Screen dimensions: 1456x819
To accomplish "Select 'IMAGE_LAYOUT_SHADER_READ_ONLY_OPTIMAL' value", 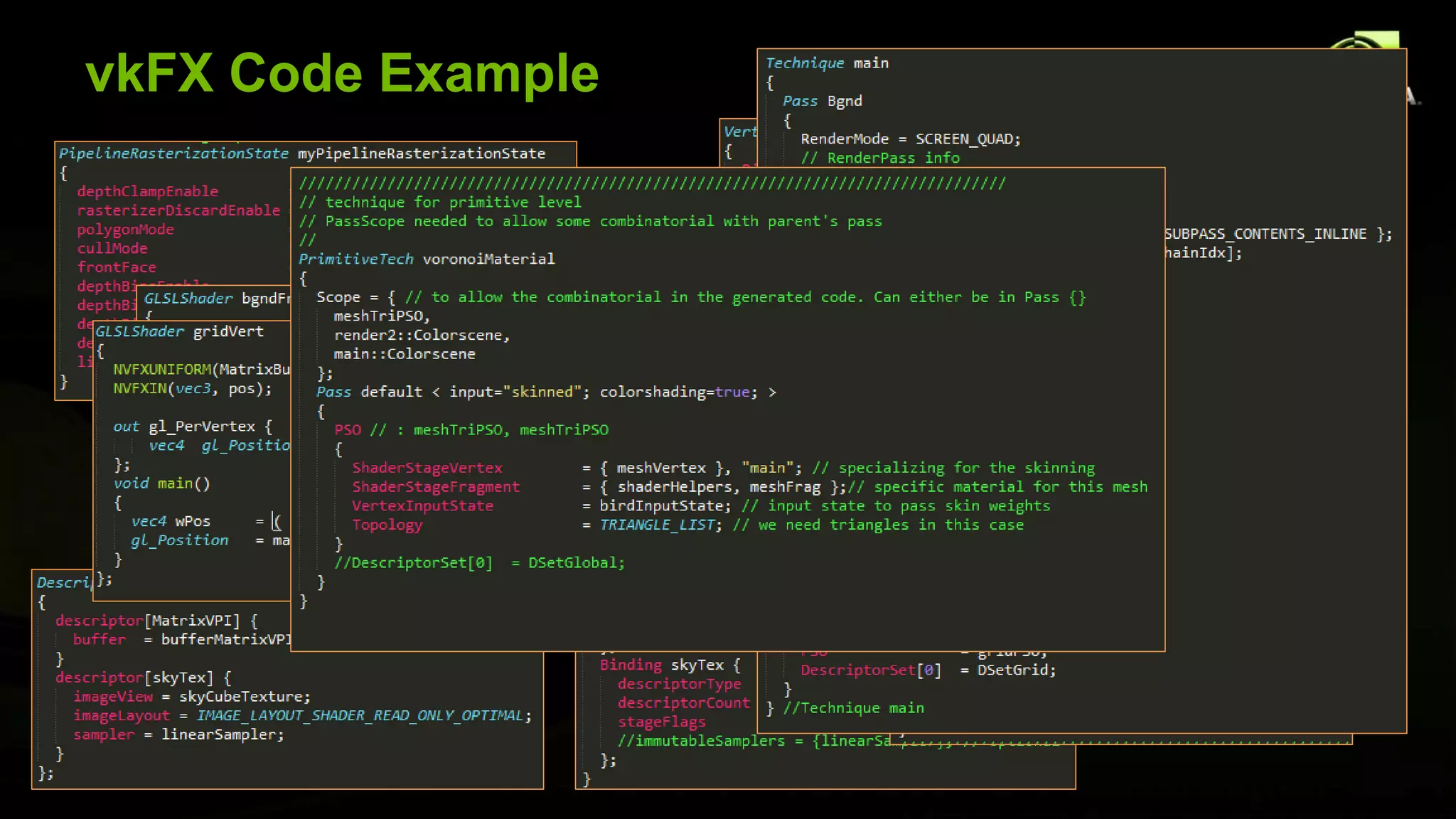I will [x=360, y=716].
